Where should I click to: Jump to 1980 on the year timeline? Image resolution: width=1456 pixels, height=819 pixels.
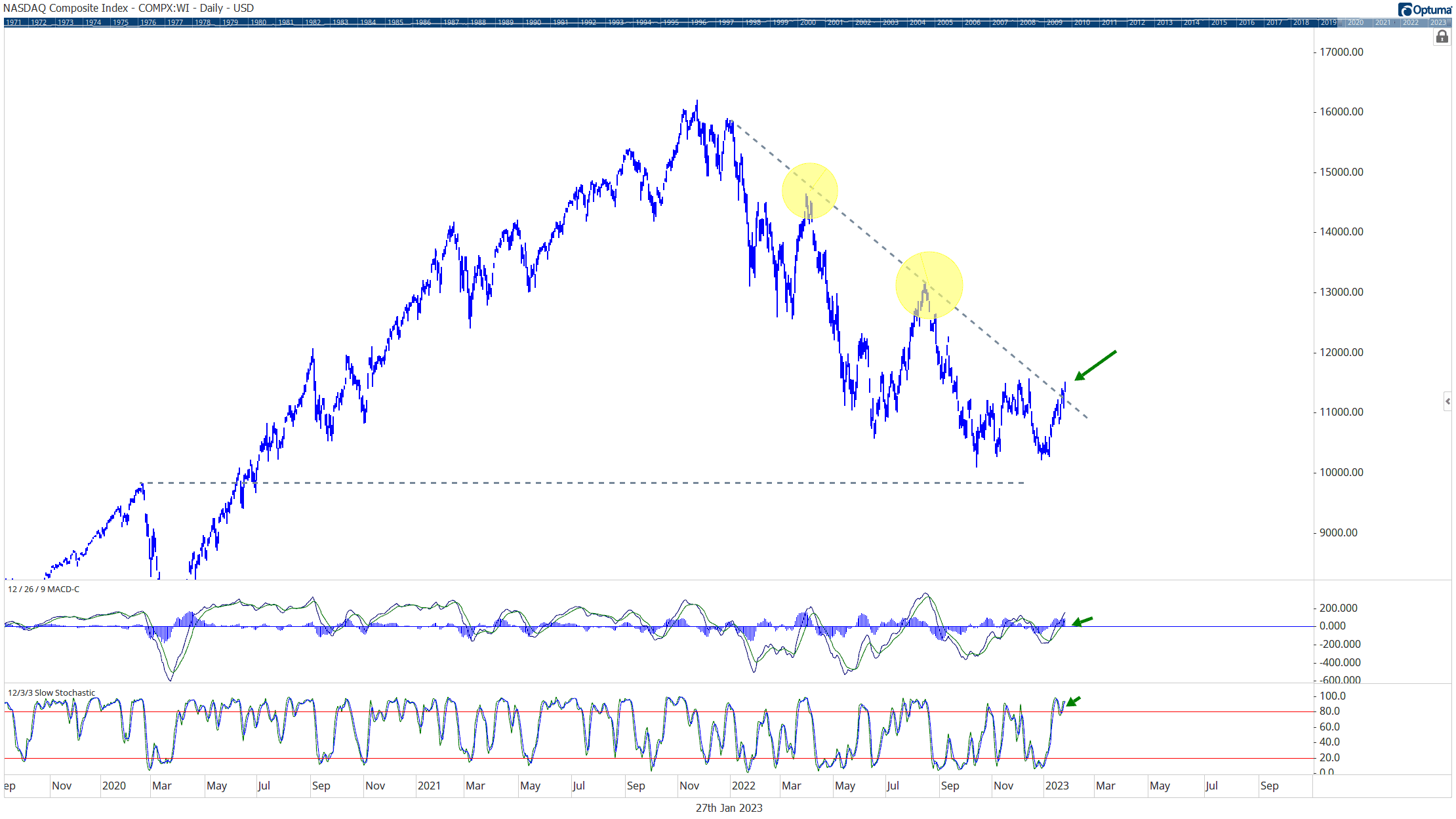click(258, 22)
